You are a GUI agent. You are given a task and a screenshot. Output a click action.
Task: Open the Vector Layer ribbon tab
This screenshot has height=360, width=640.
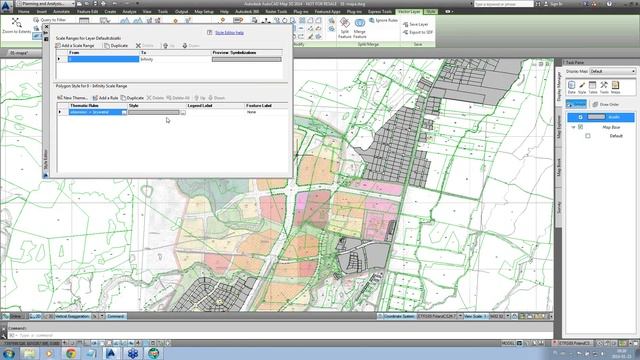coord(409,12)
